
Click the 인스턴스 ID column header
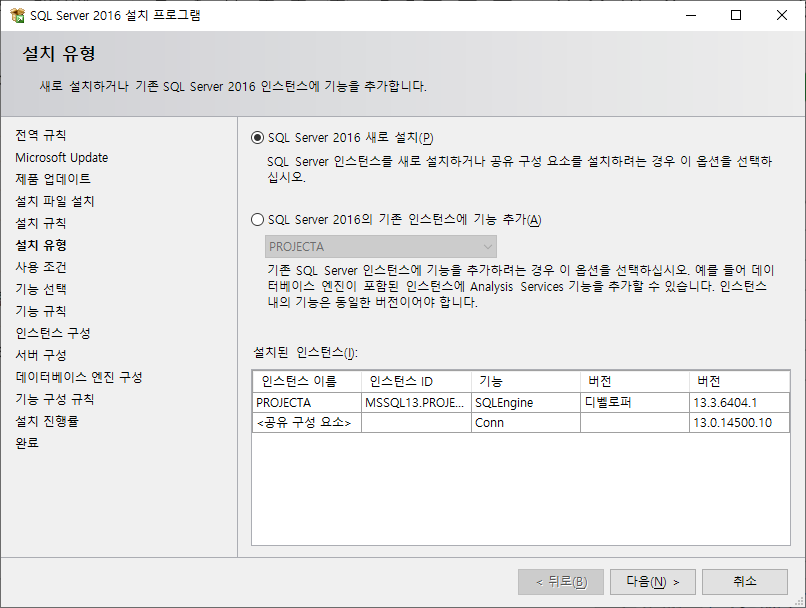pos(416,381)
